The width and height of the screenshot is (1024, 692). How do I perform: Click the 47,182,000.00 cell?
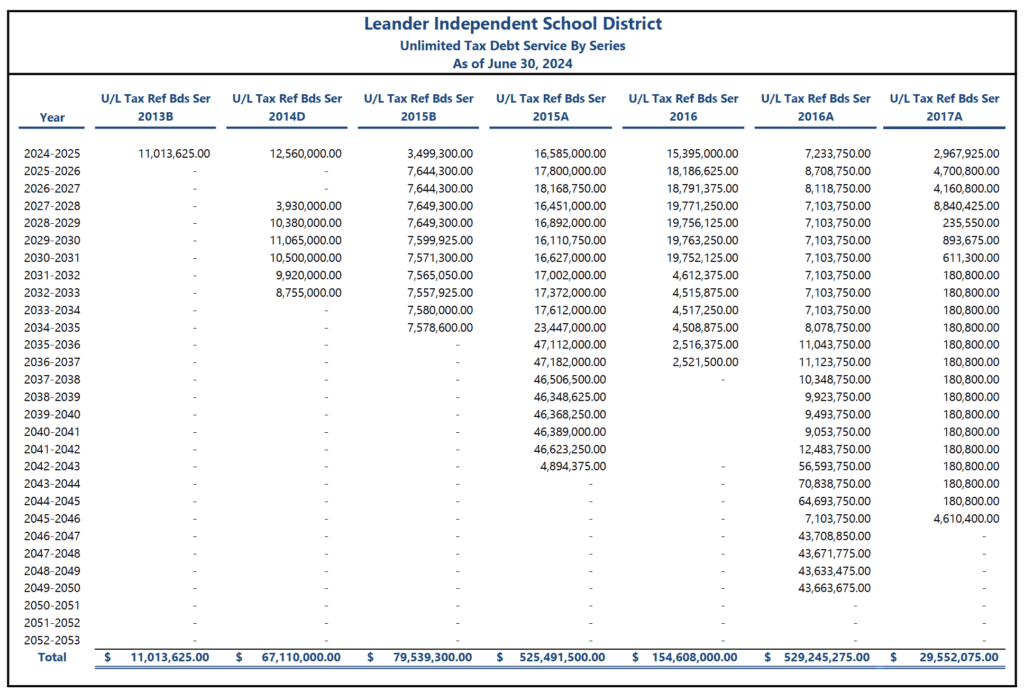coord(570,362)
